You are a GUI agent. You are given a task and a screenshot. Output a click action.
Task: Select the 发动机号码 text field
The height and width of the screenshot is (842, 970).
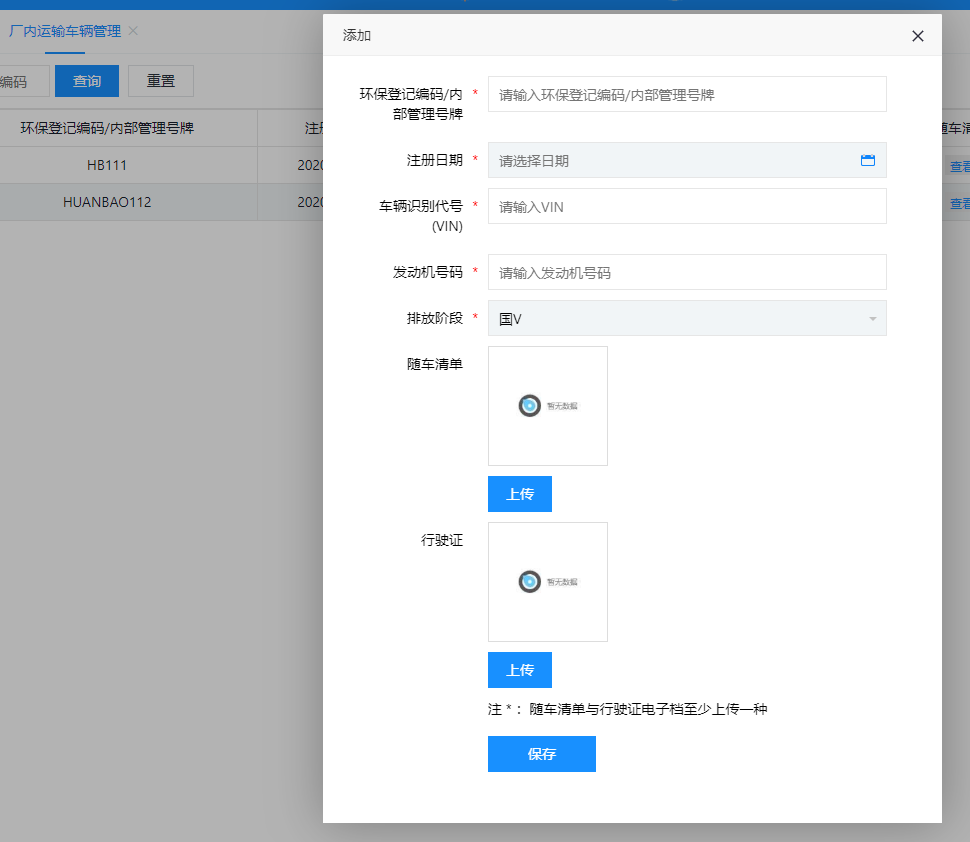(687, 272)
